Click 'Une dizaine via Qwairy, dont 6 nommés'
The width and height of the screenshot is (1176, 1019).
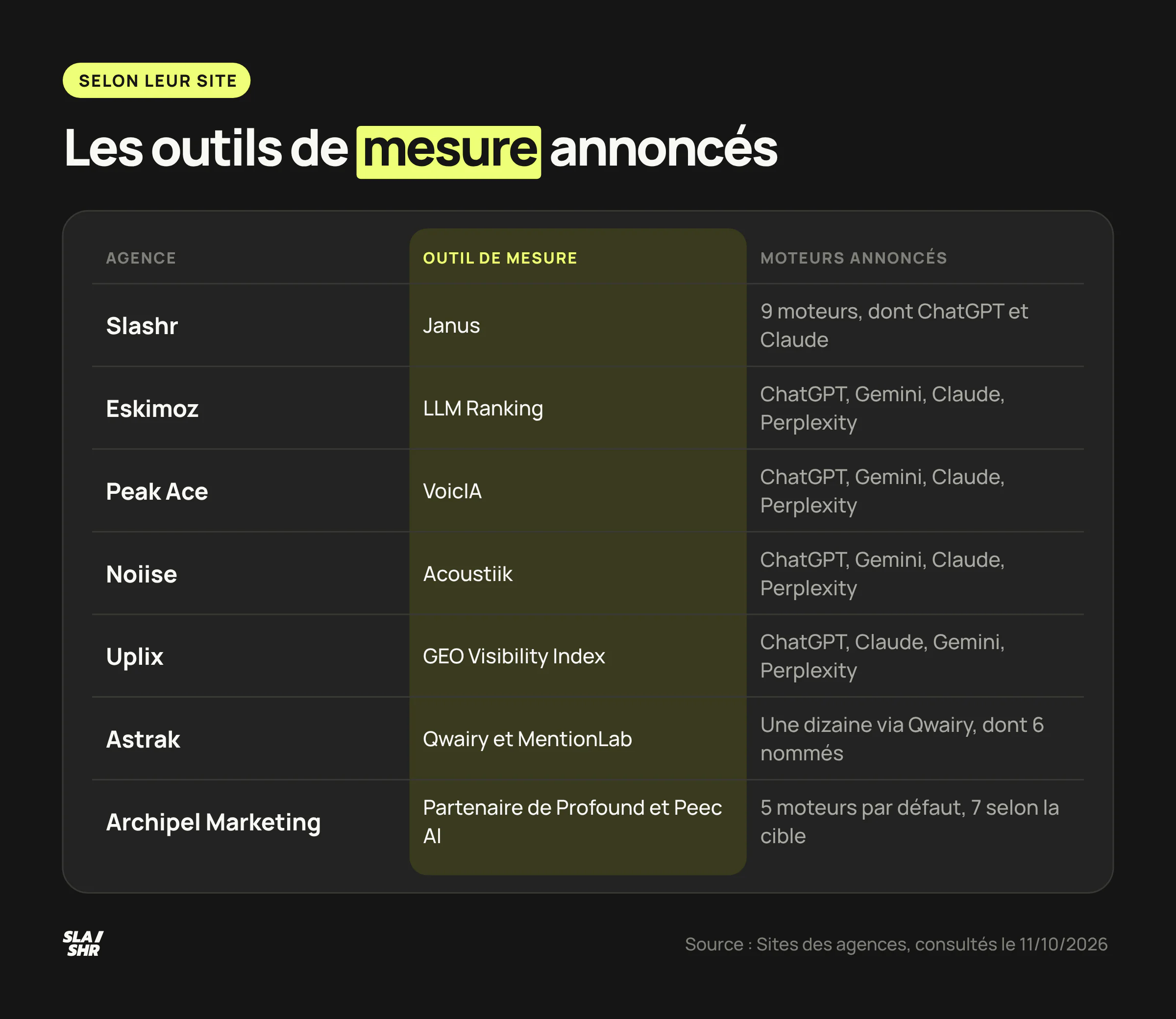(902, 739)
